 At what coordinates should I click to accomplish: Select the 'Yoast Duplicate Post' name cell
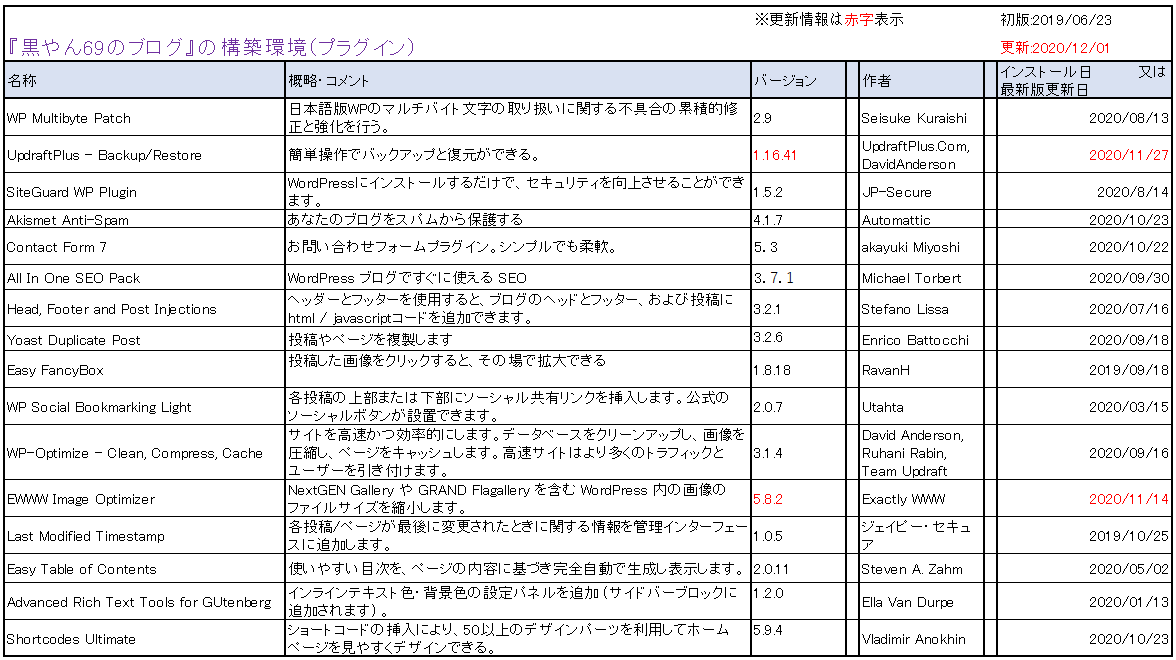[74, 340]
